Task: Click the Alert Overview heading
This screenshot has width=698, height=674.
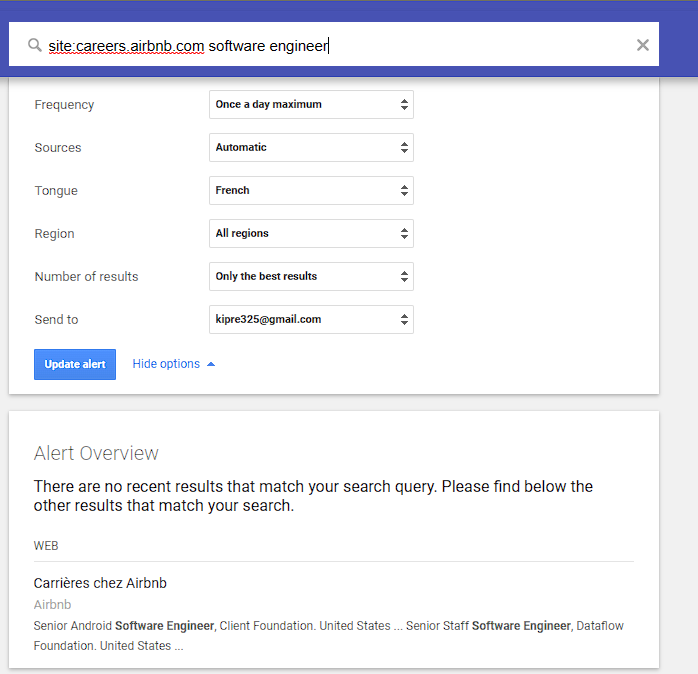Action: click(96, 453)
